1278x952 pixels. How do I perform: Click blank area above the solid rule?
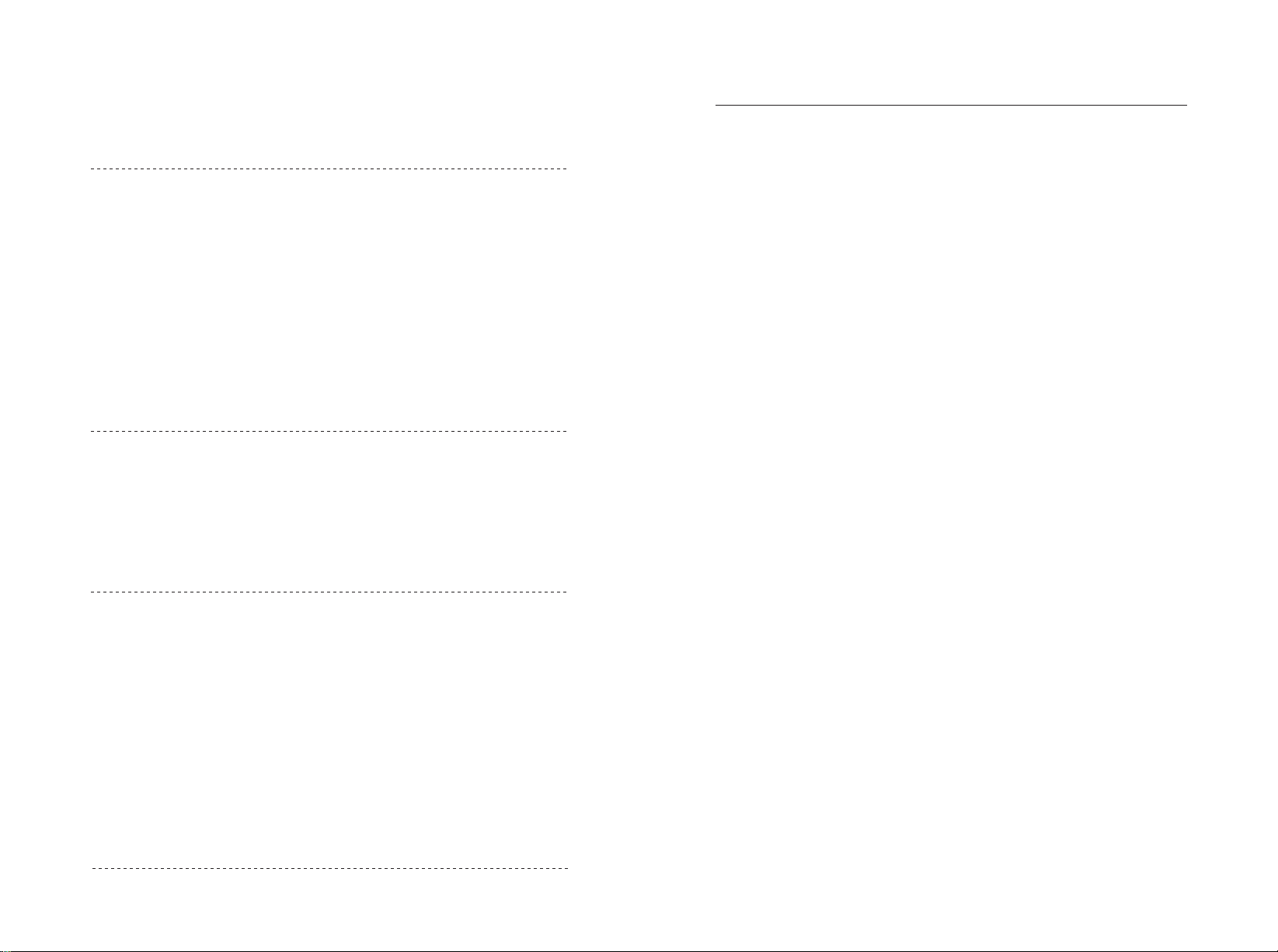click(x=951, y=51)
